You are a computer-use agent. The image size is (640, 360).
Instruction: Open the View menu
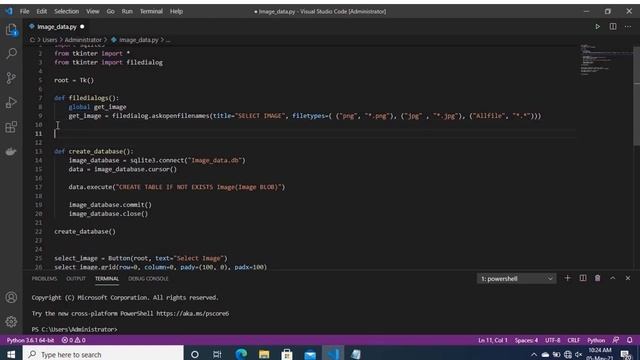(93, 11)
